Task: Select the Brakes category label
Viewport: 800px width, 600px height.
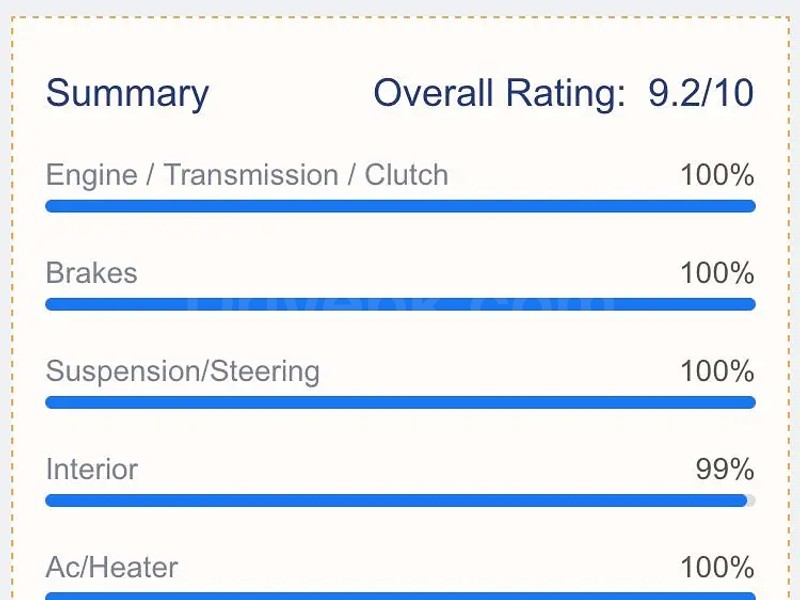Action: coord(92,273)
